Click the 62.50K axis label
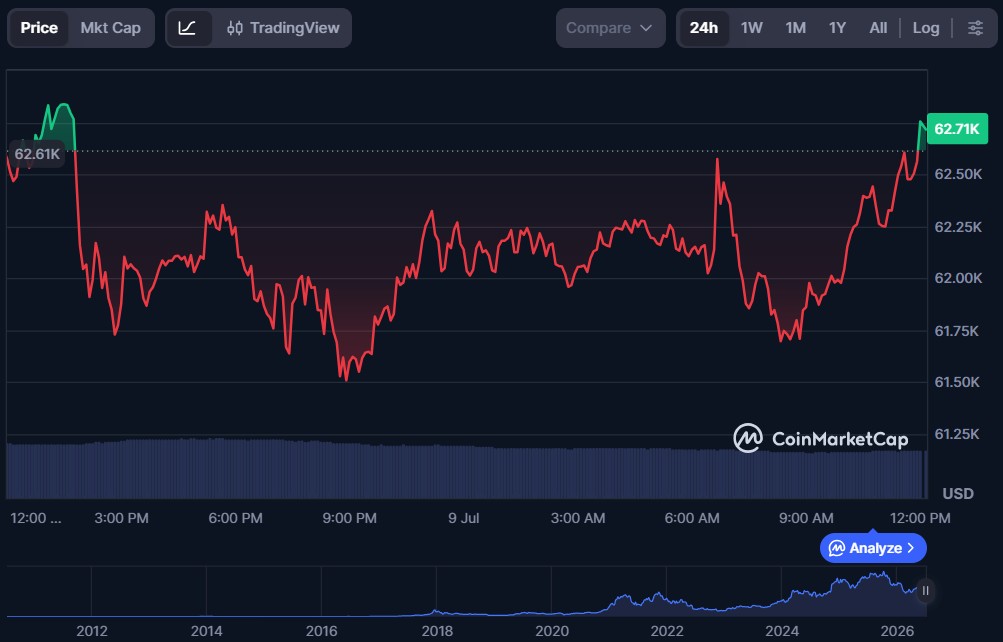Viewport: 1003px width, 642px height. click(958, 175)
